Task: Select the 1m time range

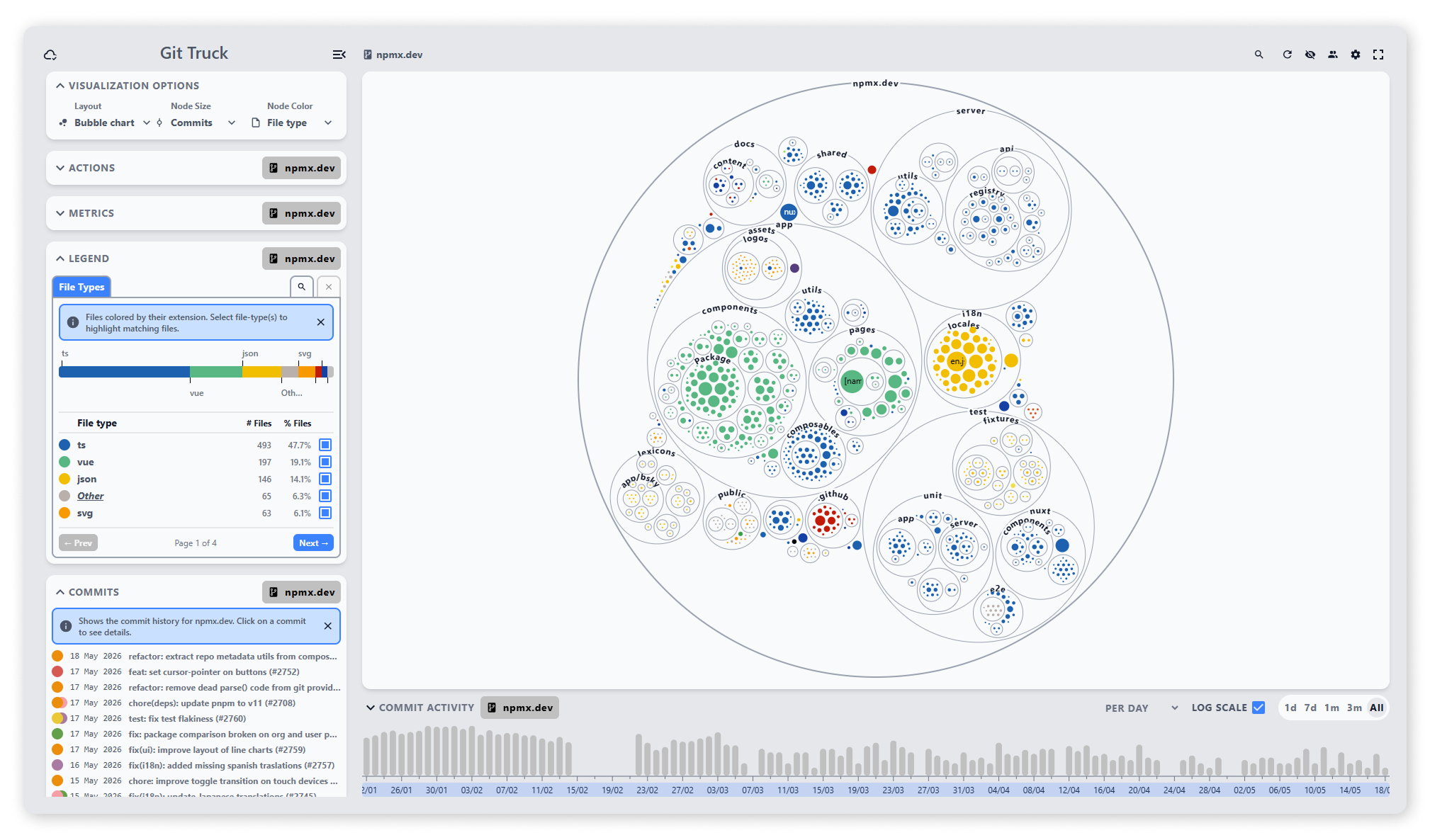Action: tap(1332, 708)
